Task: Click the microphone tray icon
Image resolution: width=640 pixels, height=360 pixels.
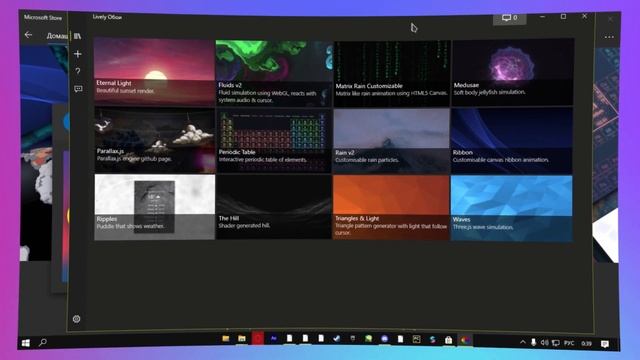Action: click(533, 342)
